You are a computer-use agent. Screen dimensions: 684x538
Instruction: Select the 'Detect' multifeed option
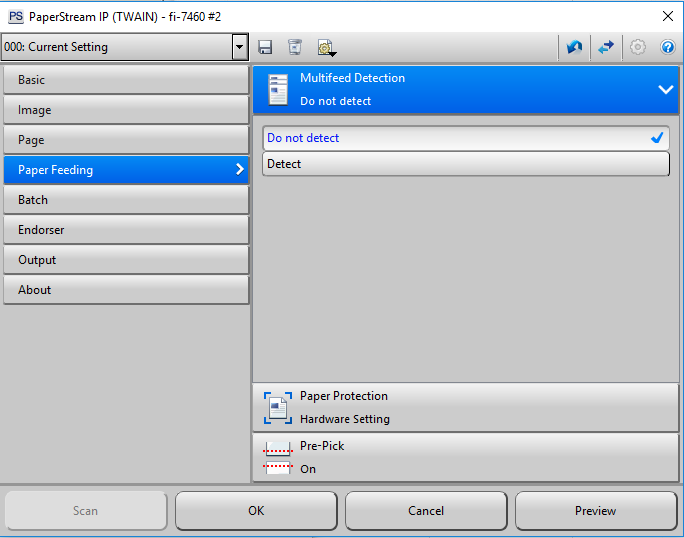(465, 164)
